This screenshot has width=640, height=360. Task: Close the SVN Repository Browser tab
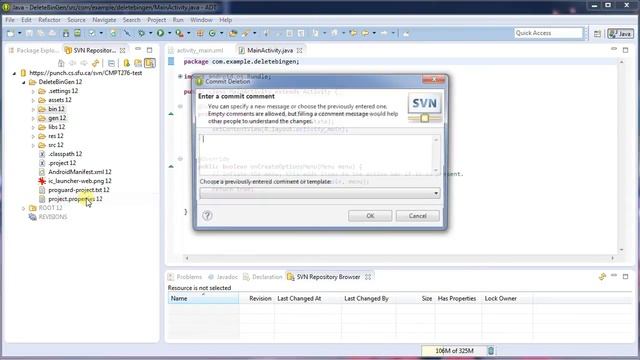368,277
